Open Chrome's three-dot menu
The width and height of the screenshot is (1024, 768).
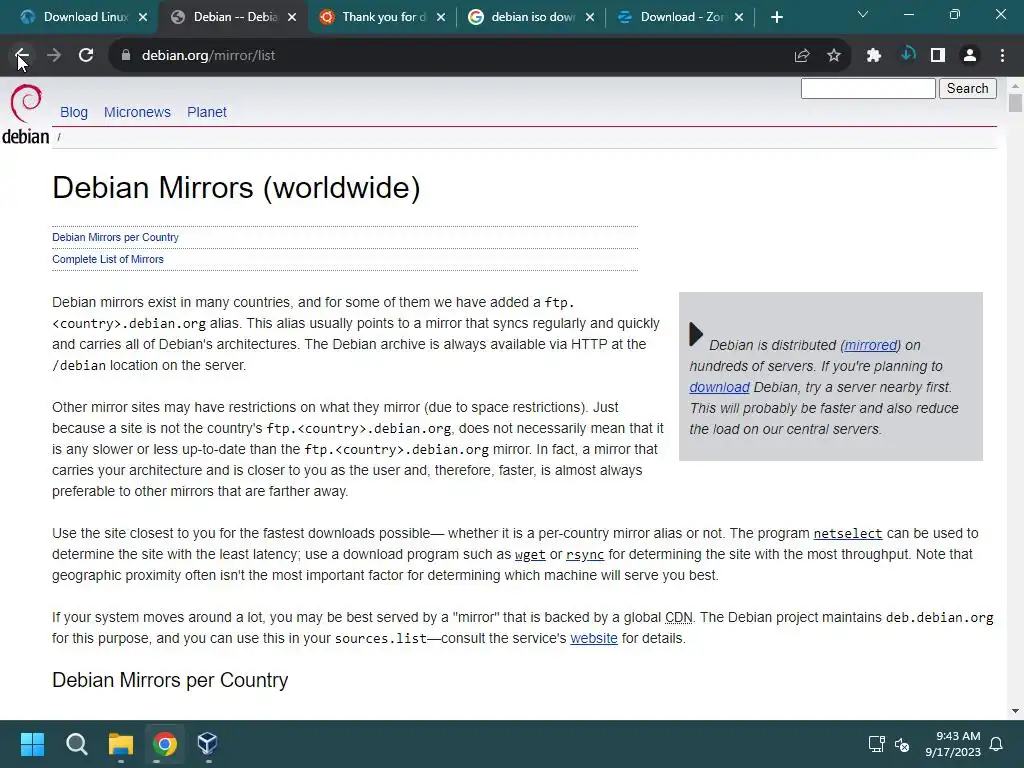1002,56
